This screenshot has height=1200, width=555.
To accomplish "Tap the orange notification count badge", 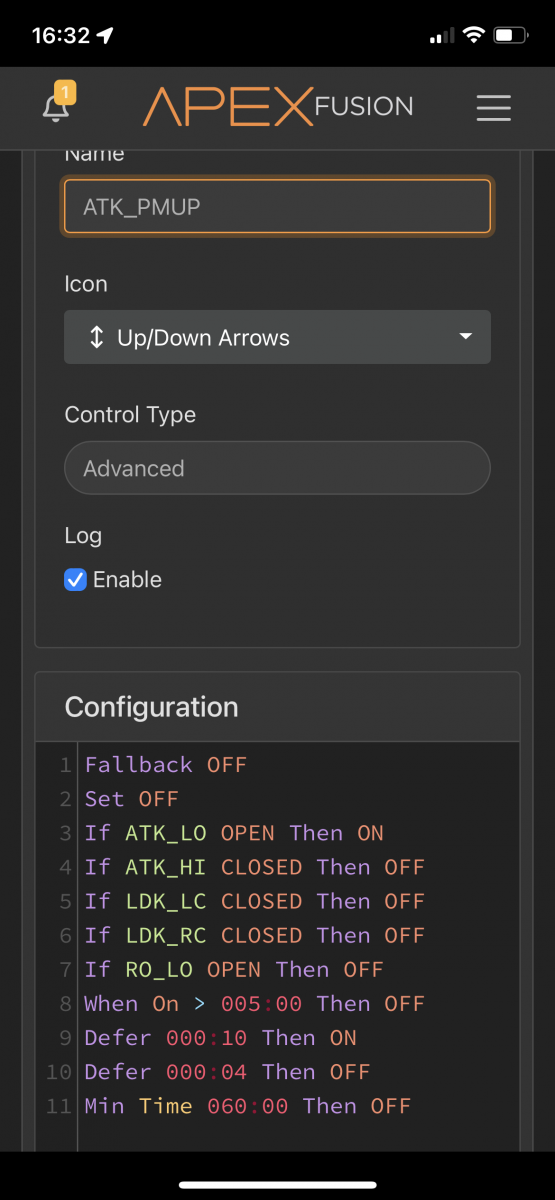I will pyautogui.click(x=65, y=93).
